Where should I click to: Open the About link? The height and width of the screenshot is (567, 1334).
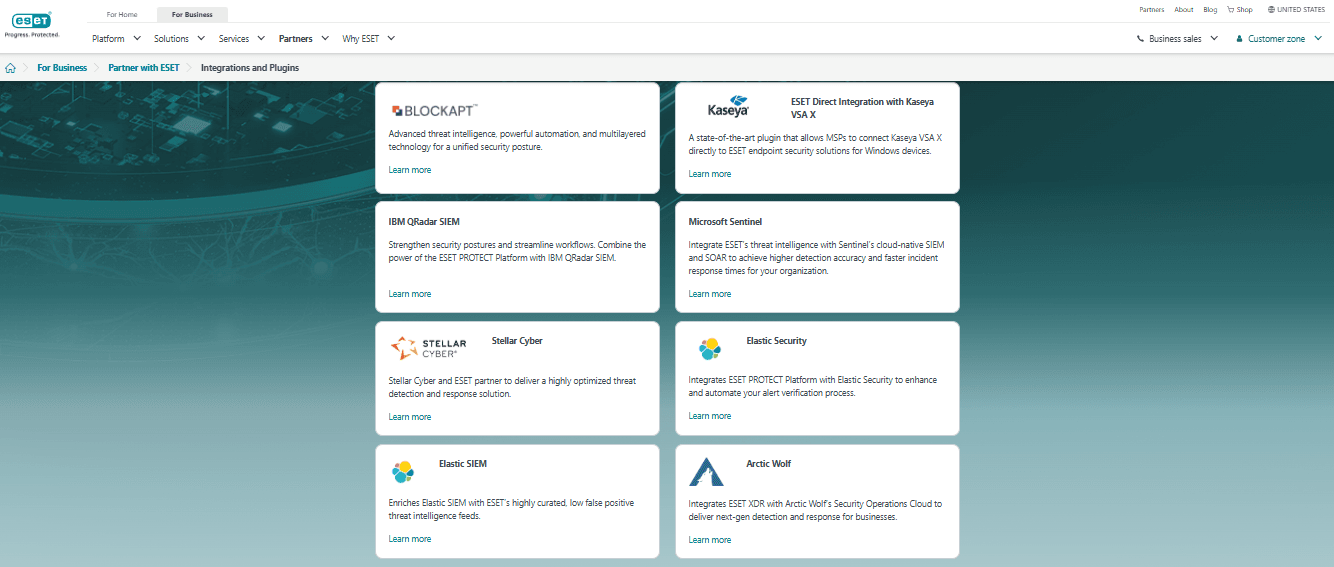click(1184, 10)
